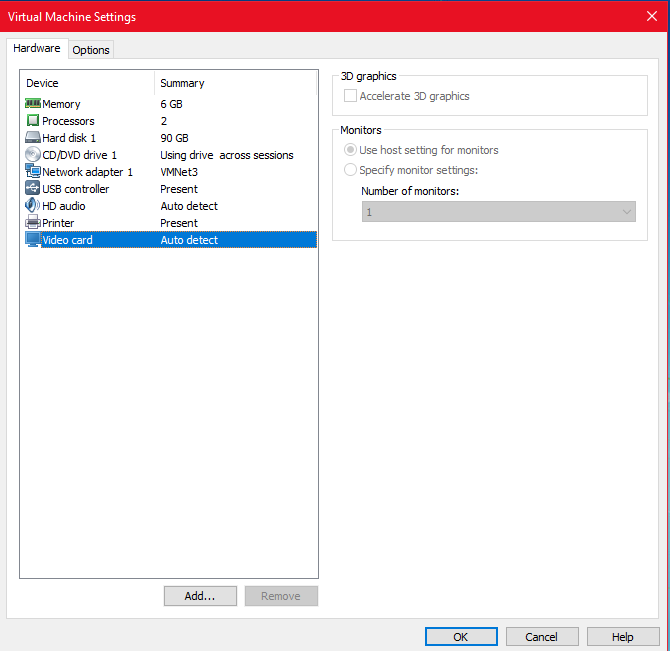Screen dimensions: 670x651
Task: Enable Accelerate 3D graphics checkbox
Action: (x=350, y=96)
